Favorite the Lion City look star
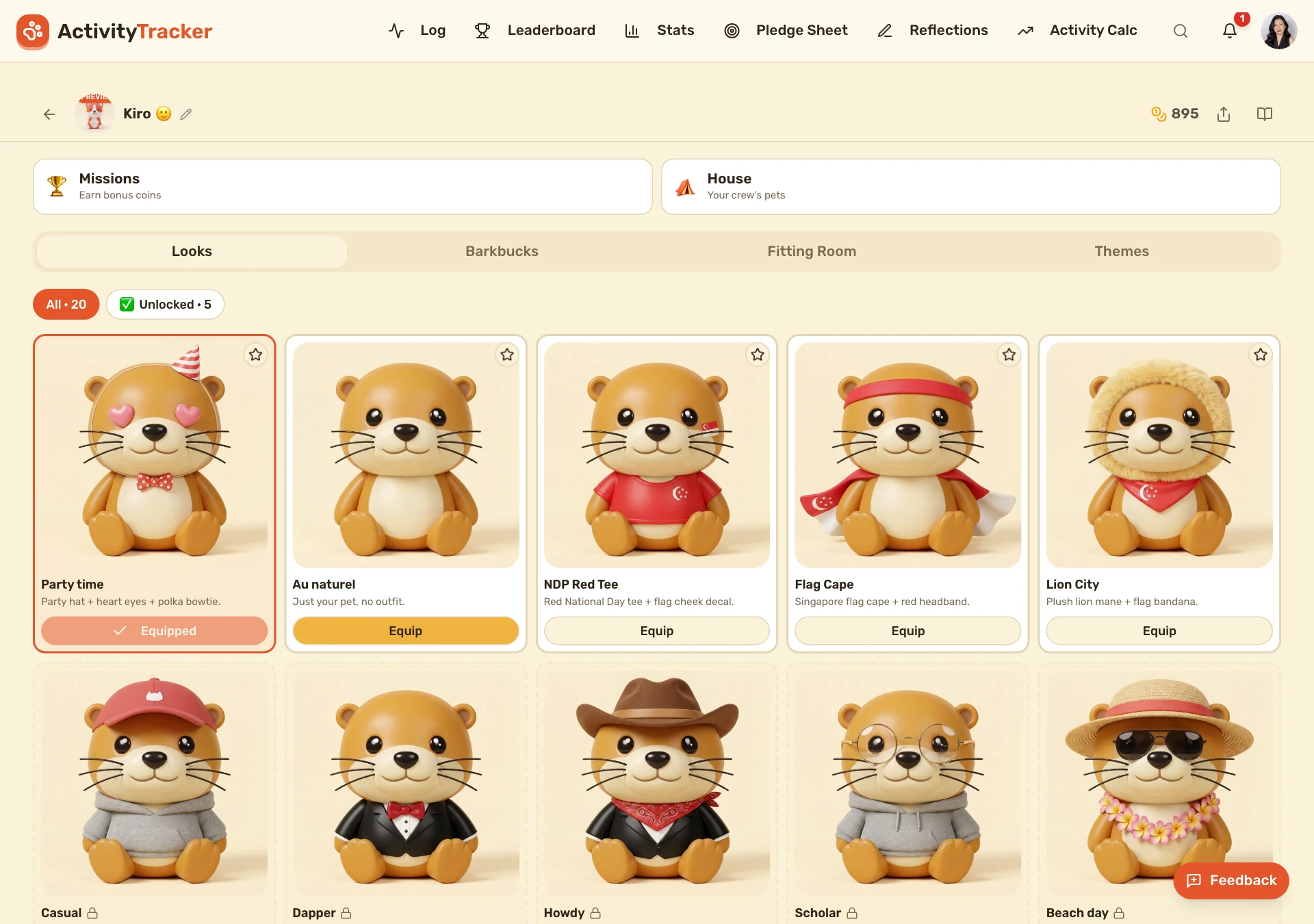The height and width of the screenshot is (924, 1314). pos(1261,355)
